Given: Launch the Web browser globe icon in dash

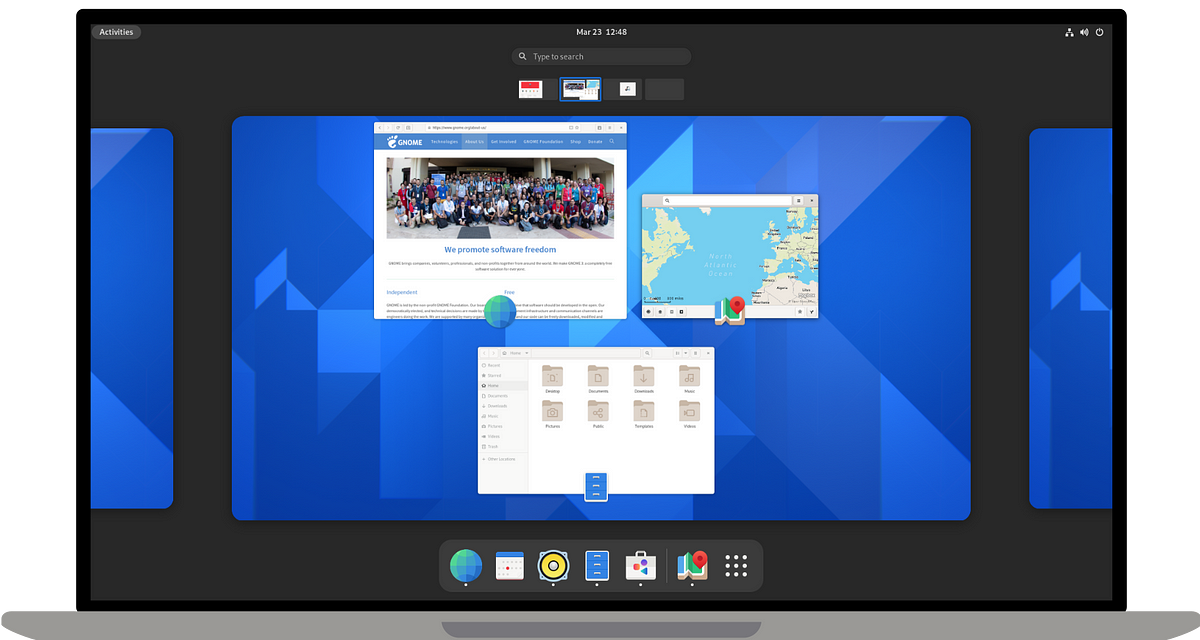Looking at the screenshot, I should pyautogui.click(x=466, y=566).
